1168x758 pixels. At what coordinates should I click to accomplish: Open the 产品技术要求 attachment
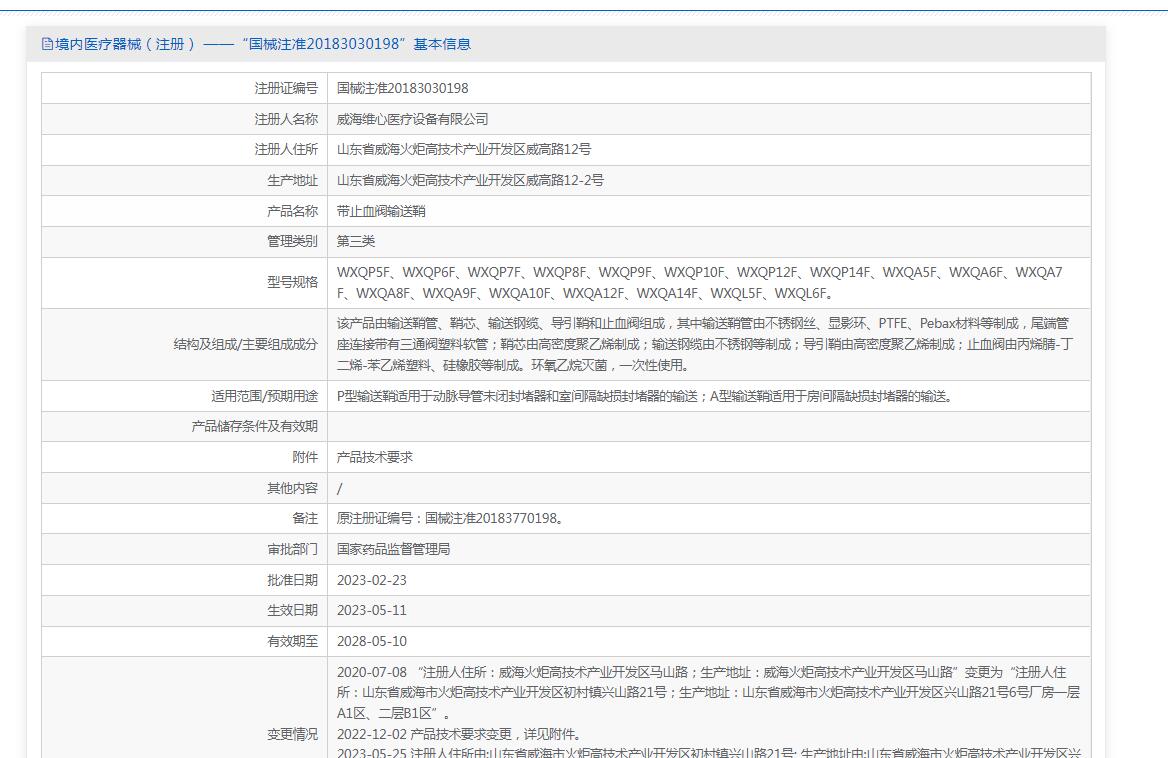tap(374, 457)
